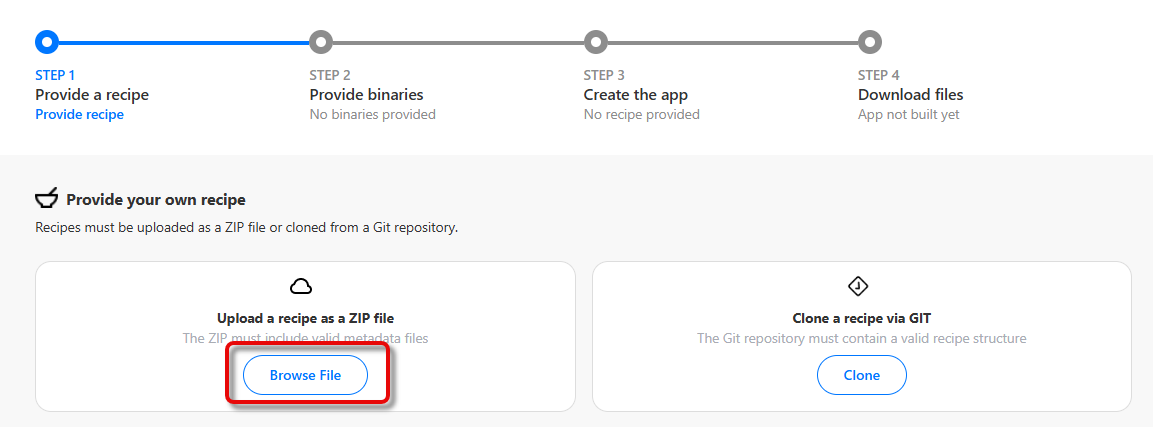Image resolution: width=1153 pixels, height=427 pixels.
Task: Click the Provide your own recipe heading
Action: coord(155,199)
